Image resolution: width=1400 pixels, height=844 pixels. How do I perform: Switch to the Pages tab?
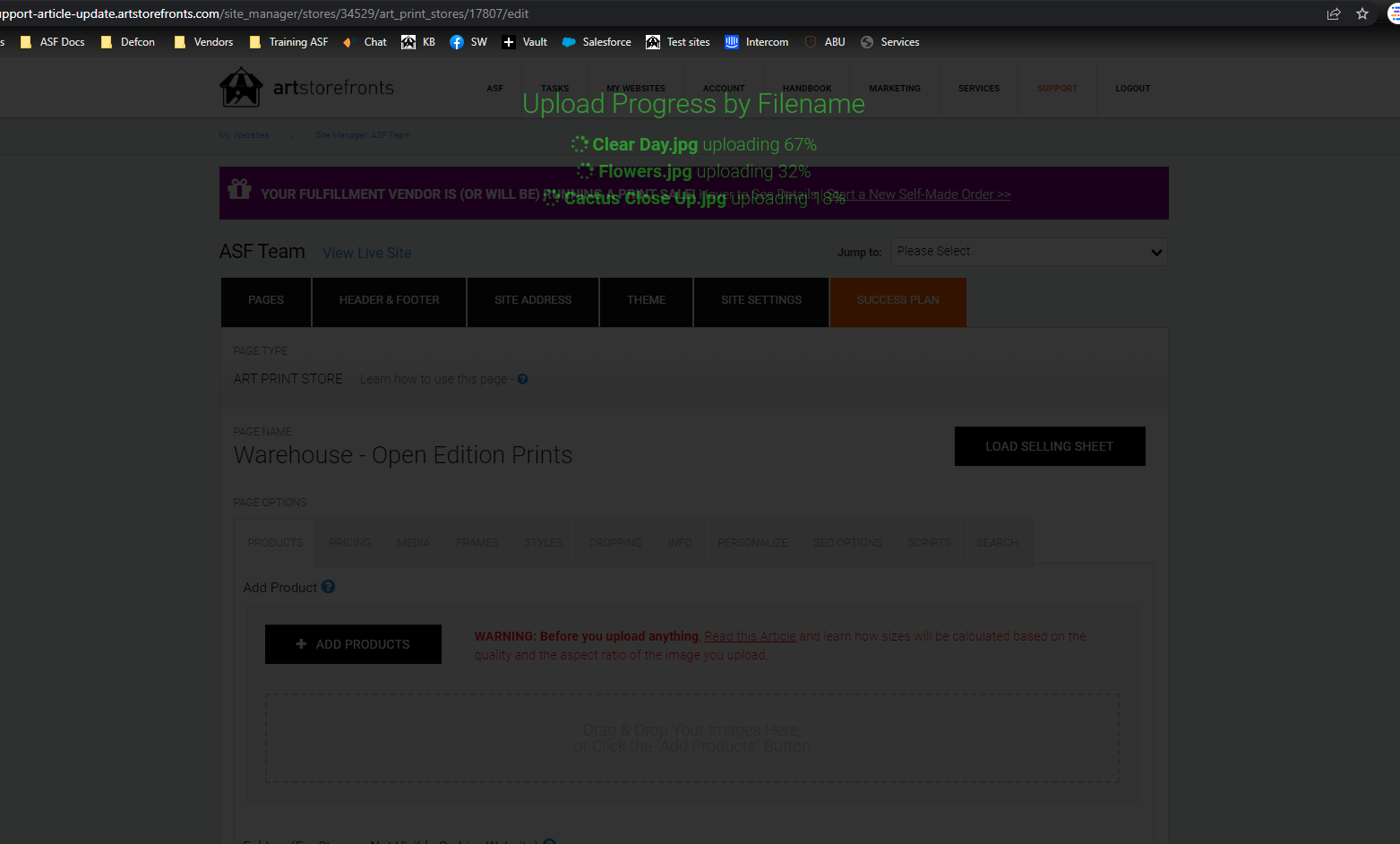[x=266, y=301]
